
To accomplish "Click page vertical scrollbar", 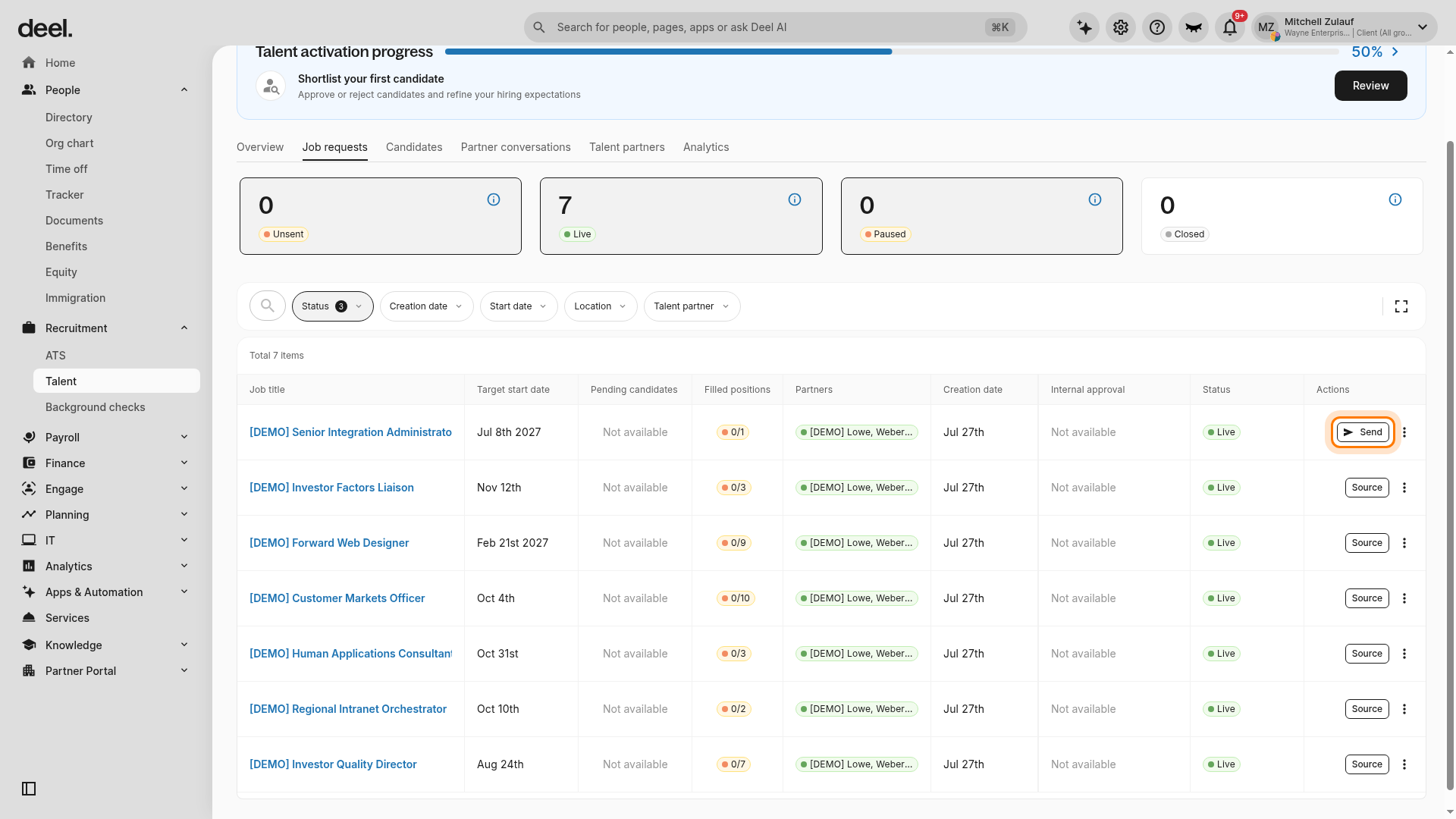I will [1450, 466].
